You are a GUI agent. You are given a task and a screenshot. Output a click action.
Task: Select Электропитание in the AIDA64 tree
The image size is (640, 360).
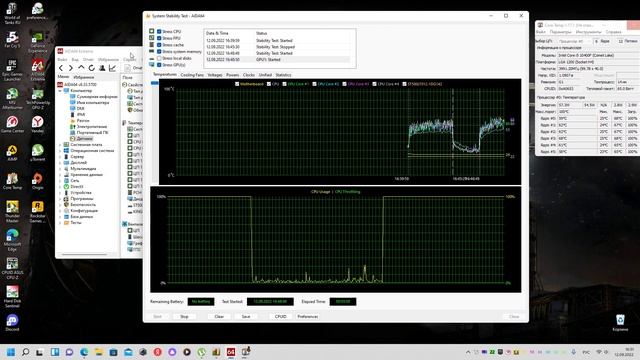91,127
